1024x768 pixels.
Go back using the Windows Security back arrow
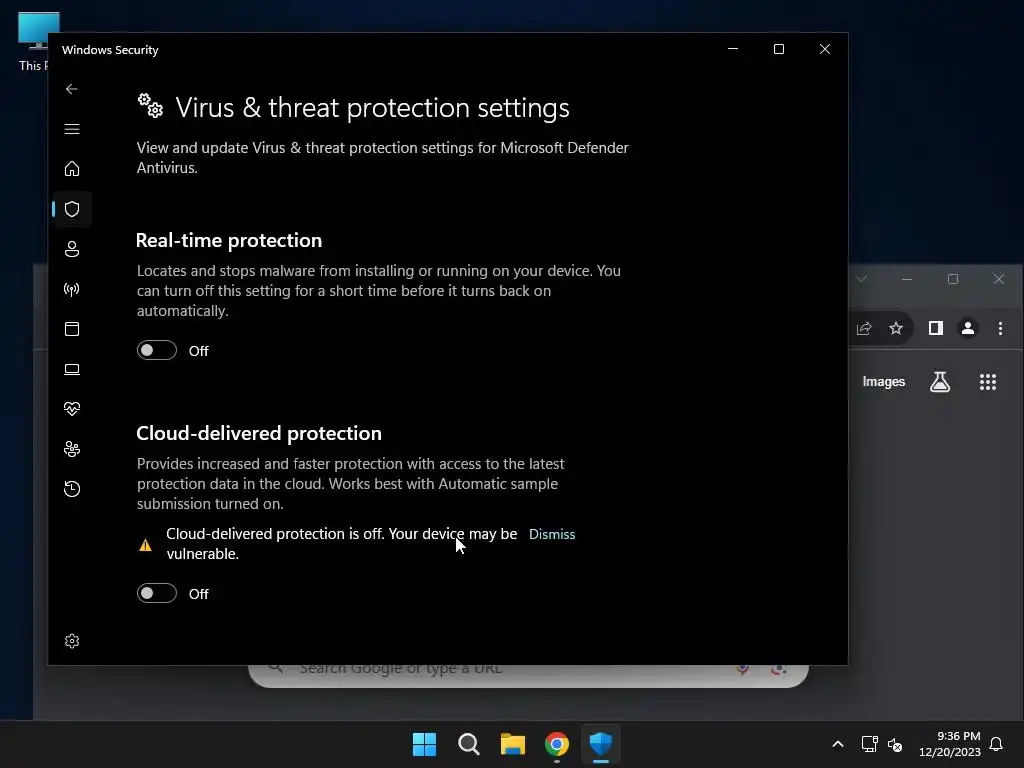tap(72, 89)
